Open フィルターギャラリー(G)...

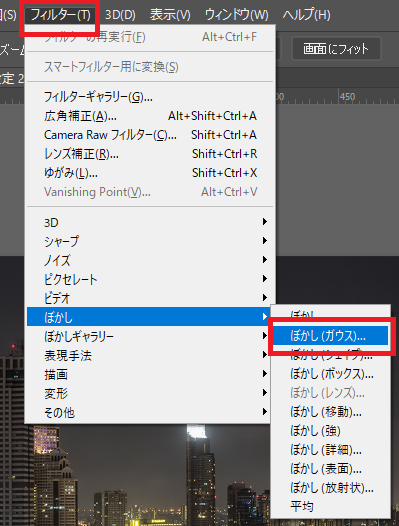click(x=150, y=97)
